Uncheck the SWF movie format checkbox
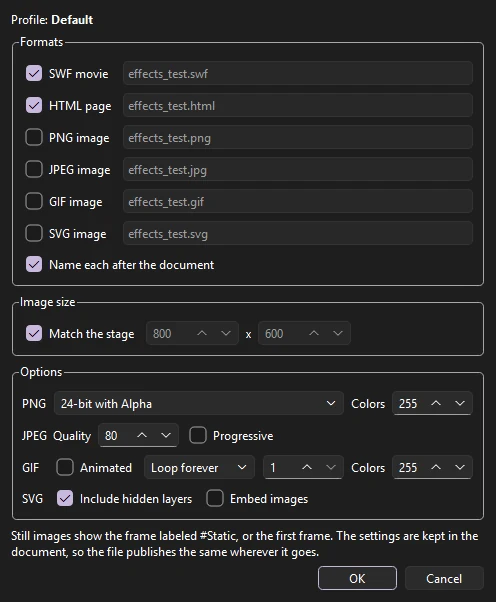Screen dimensions: 496x602 click(34, 73)
